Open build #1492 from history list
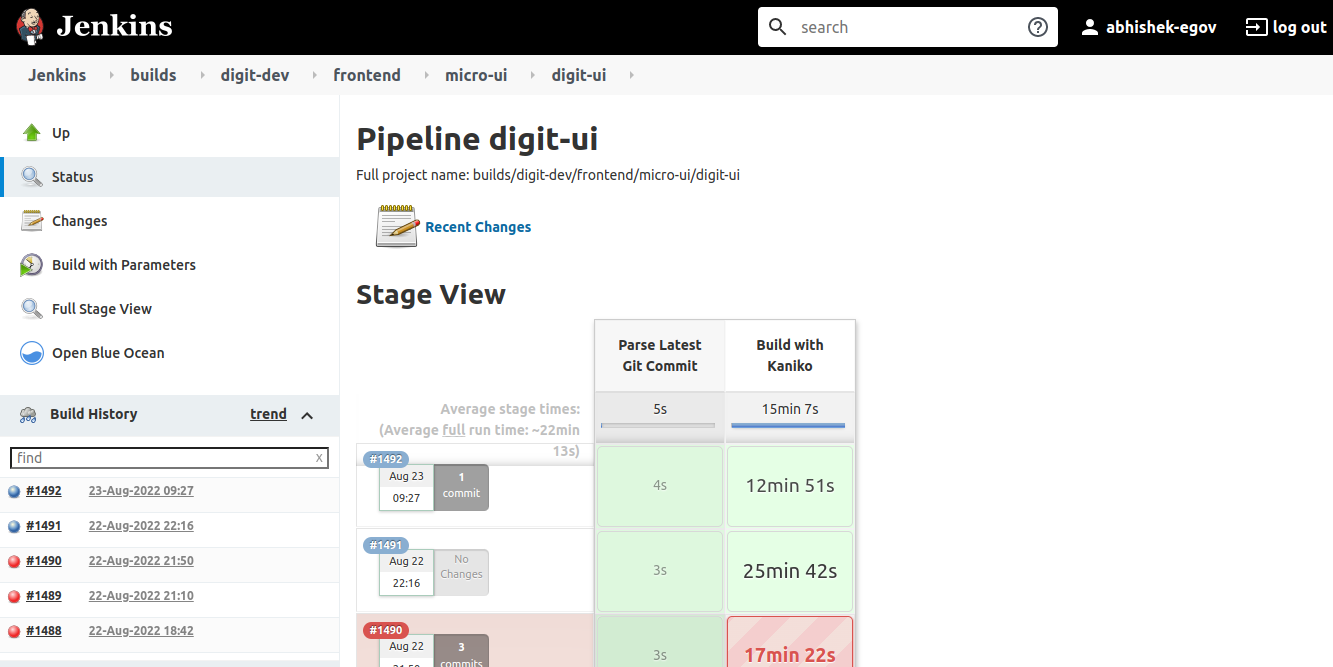The image size is (1333, 667). [44, 491]
